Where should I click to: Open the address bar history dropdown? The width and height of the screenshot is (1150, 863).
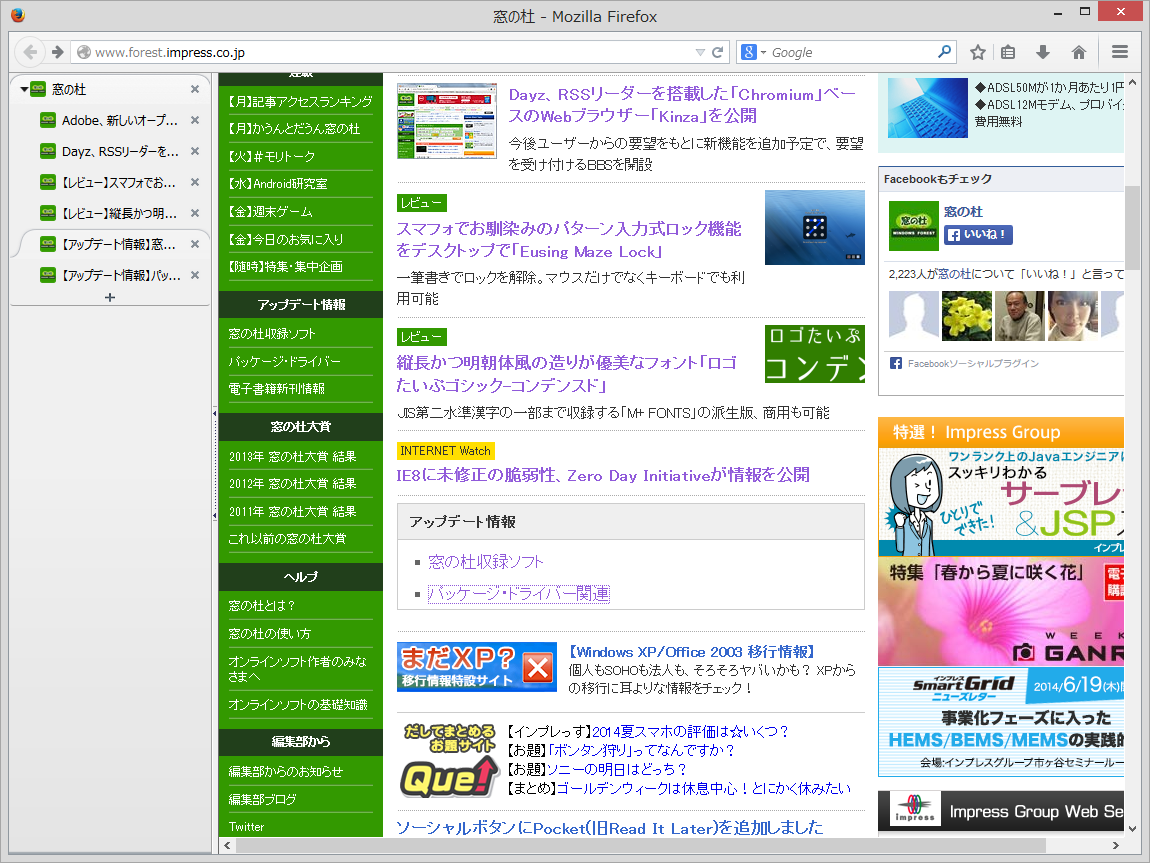[702, 51]
